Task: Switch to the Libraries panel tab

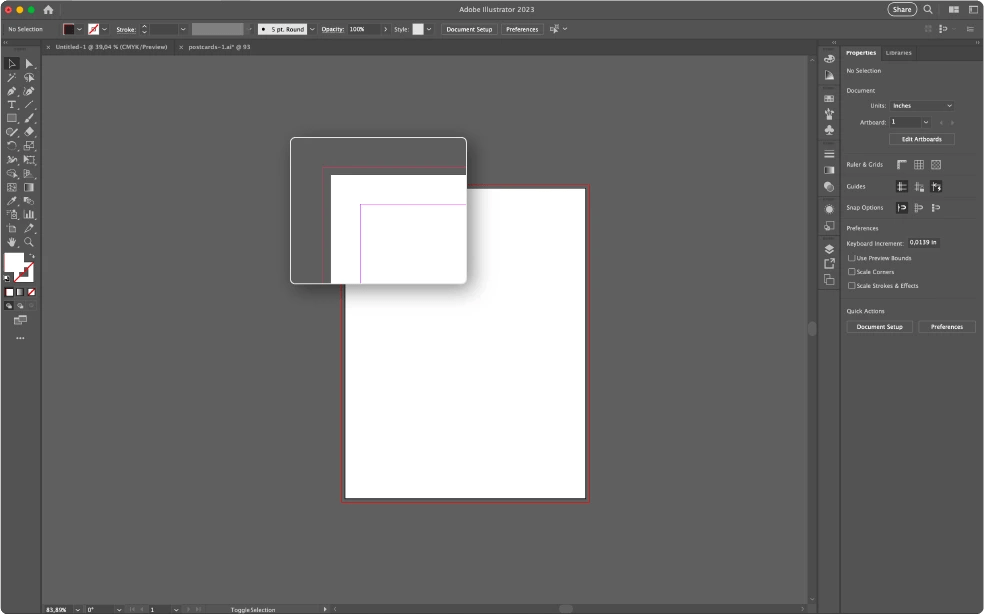Action: (x=898, y=52)
